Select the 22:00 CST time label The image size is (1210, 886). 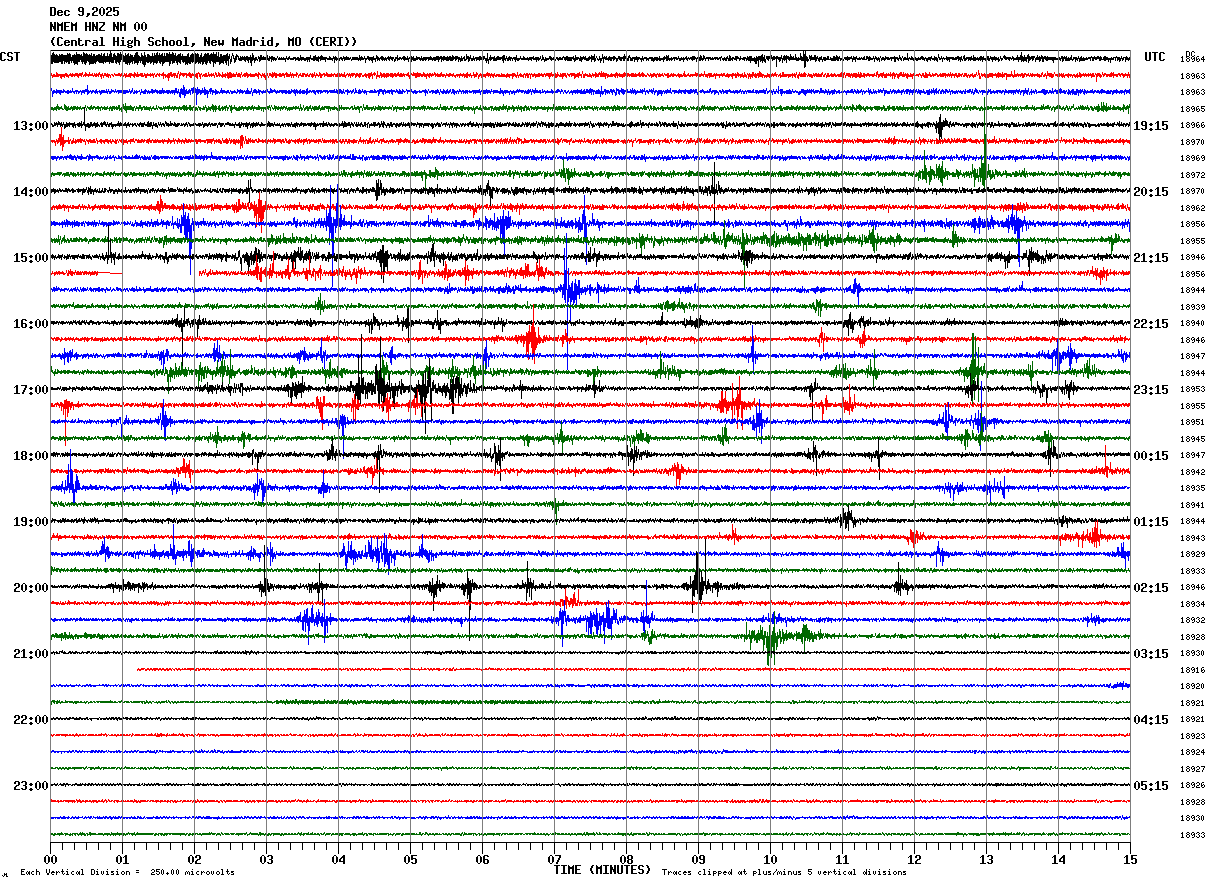[x=30, y=720]
